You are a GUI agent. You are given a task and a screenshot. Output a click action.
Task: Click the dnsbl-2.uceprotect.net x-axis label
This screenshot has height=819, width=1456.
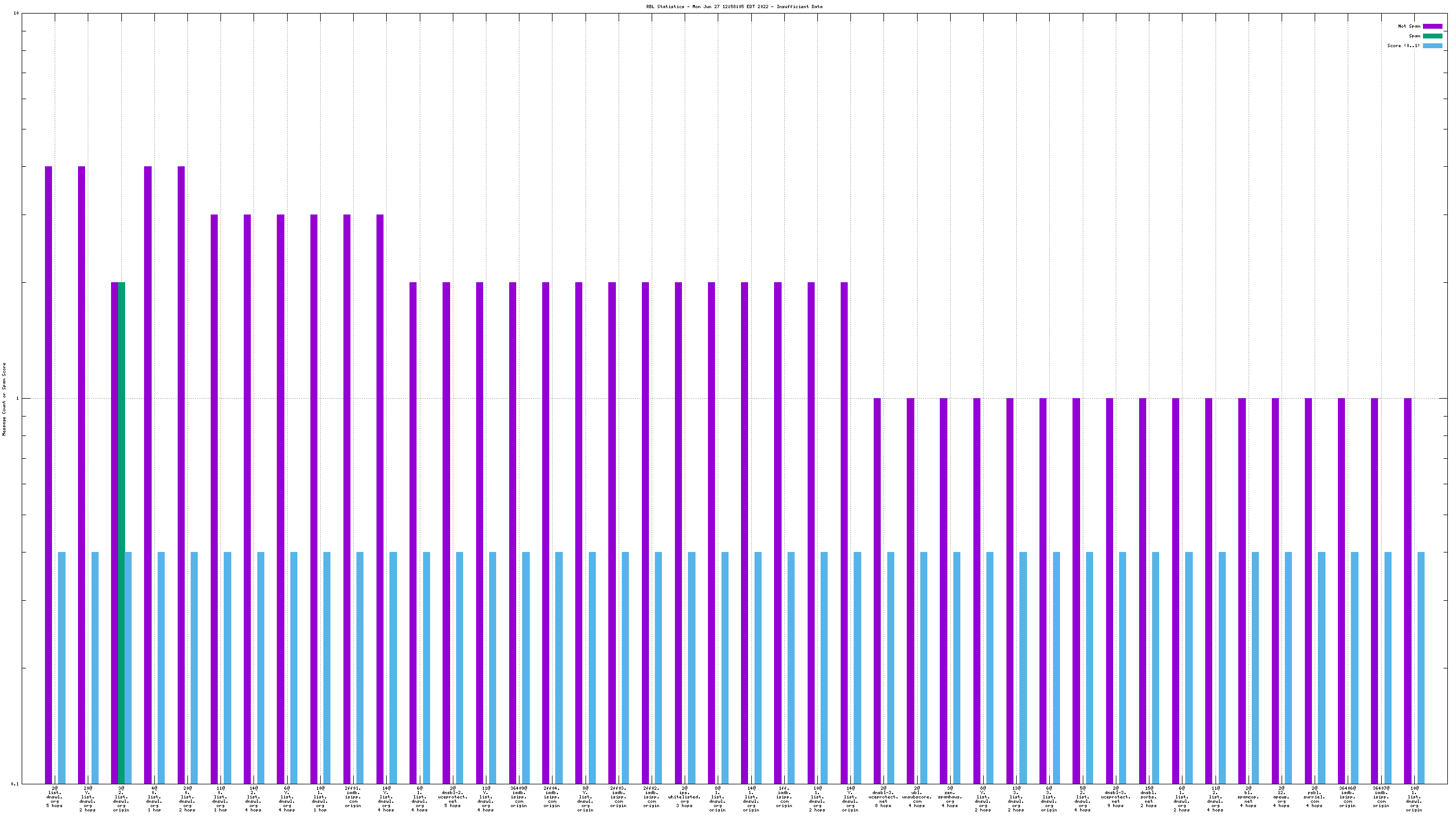[x=452, y=797]
